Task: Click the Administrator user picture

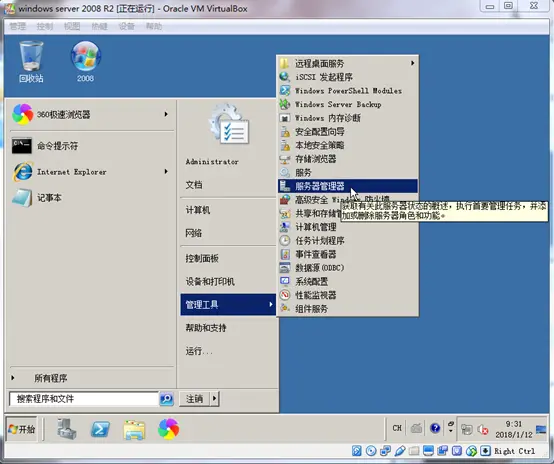Action: coord(230,124)
